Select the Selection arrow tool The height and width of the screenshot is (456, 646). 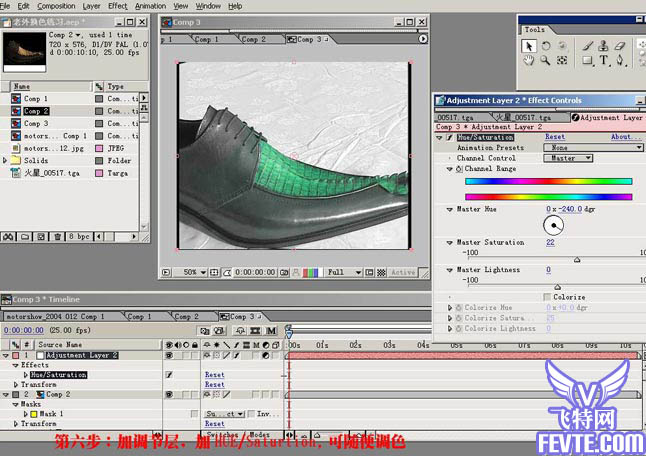pyautogui.click(x=529, y=46)
